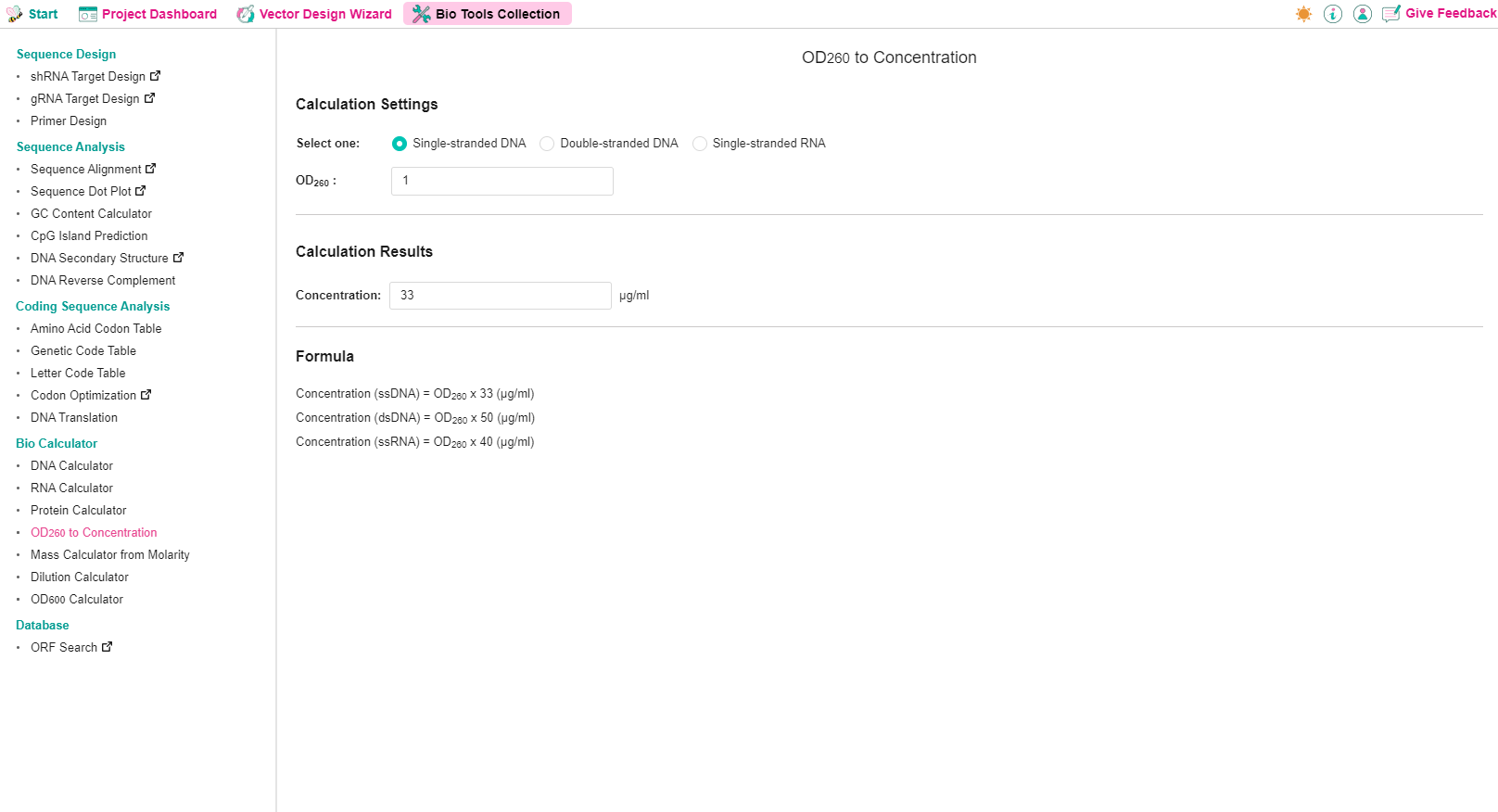Open Amino Acid Codon Table
The image size is (1498, 812).
tap(96, 328)
